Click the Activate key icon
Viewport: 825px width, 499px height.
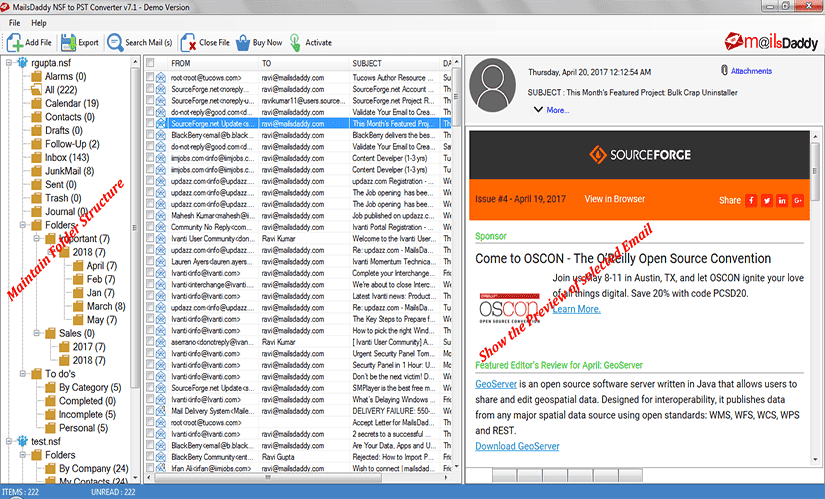pyautogui.click(x=295, y=43)
